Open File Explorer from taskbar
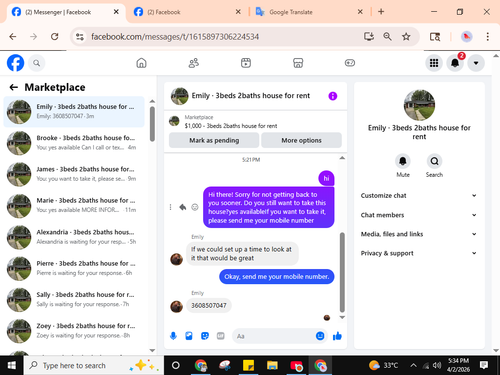Image resolution: width=500 pixels, height=375 pixels. point(272,366)
